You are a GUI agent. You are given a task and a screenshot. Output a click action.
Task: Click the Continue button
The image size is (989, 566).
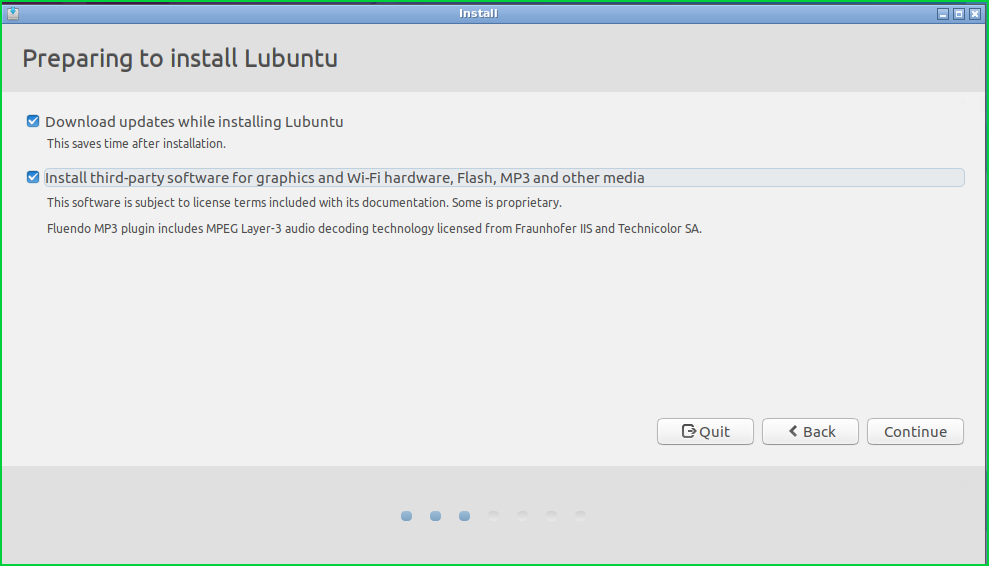[915, 432]
